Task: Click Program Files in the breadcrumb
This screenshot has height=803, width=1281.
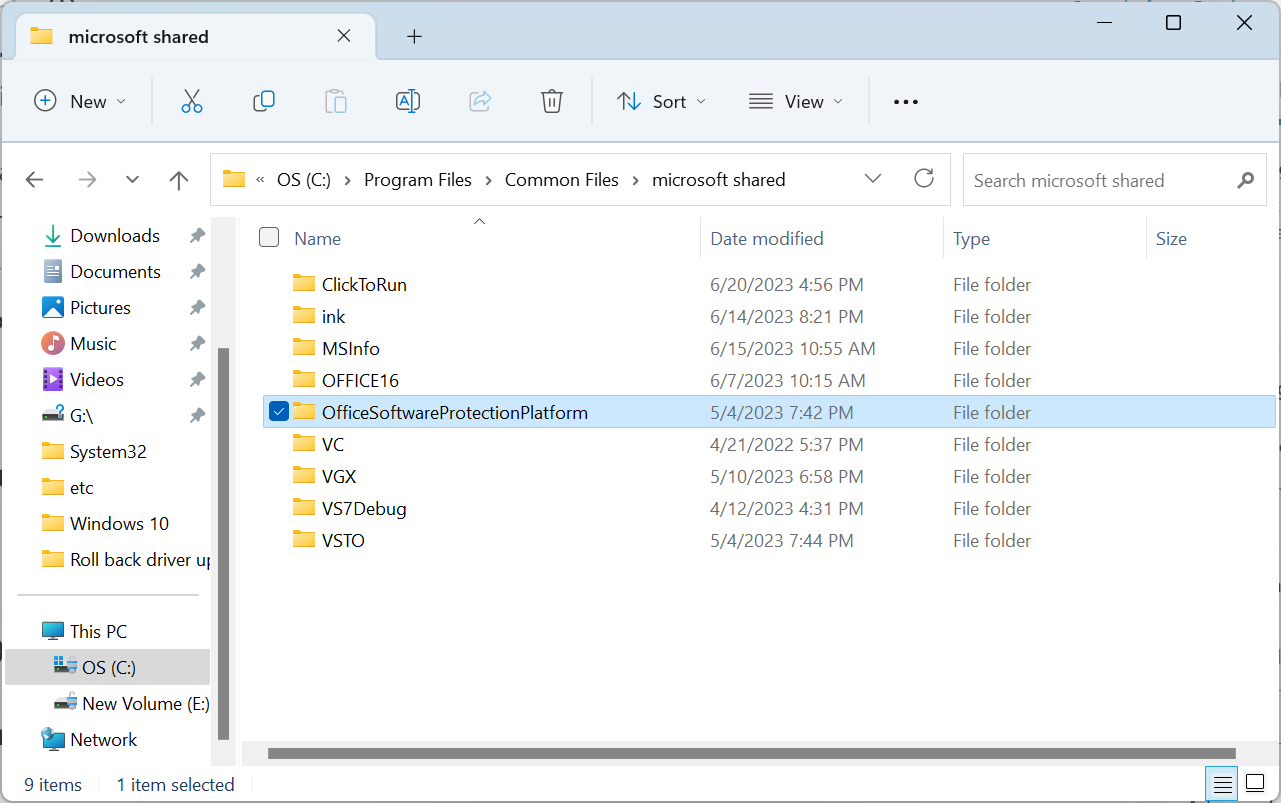Action: pyautogui.click(x=418, y=180)
